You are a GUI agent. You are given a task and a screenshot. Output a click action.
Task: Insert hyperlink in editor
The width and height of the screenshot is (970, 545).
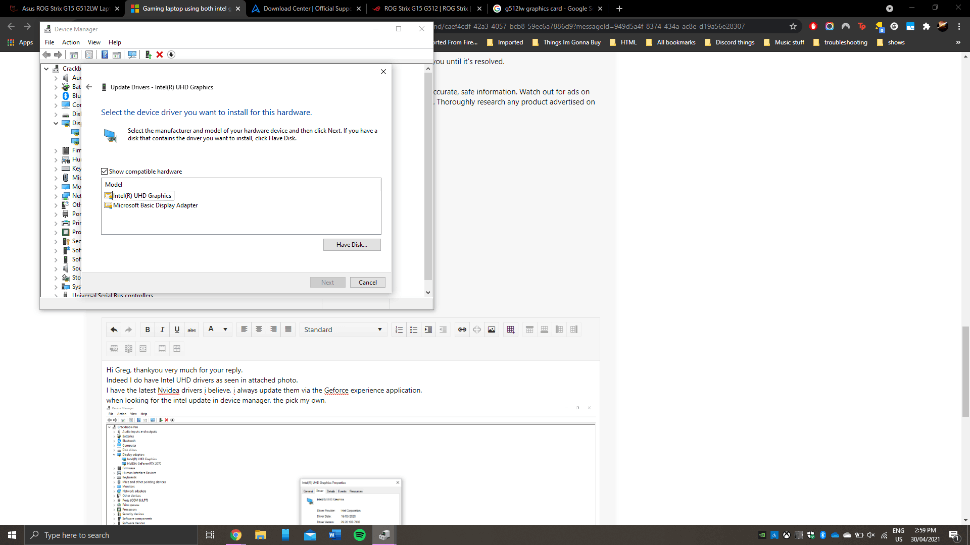pos(462,330)
